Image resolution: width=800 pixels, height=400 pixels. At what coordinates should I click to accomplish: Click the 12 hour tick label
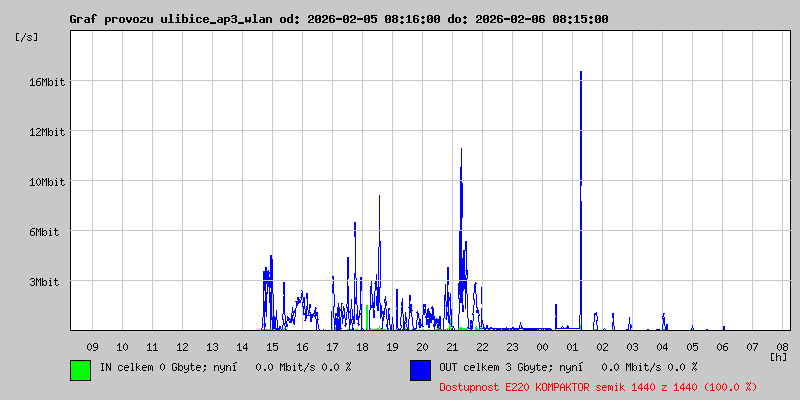point(182,347)
